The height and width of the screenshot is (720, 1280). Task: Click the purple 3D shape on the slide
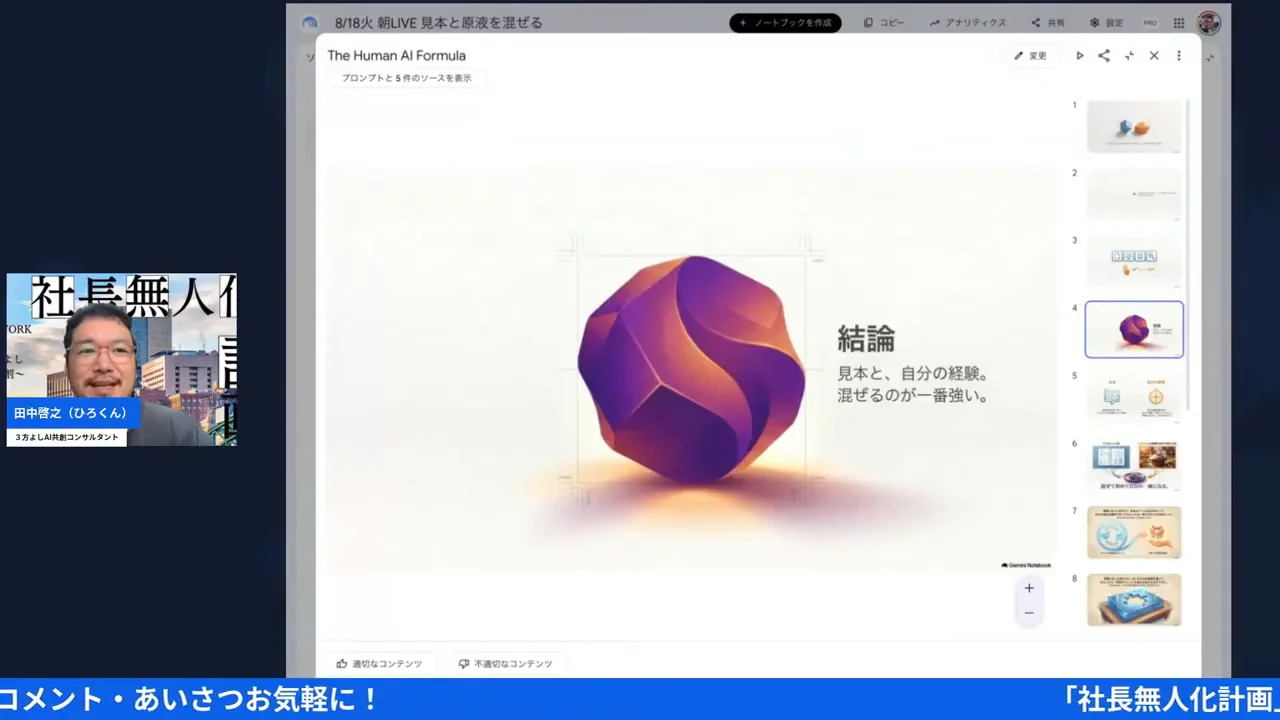(x=691, y=369)
